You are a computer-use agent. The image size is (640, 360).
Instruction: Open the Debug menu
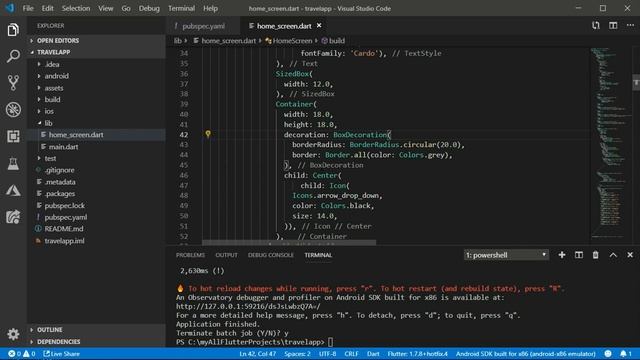click(149, 8)
